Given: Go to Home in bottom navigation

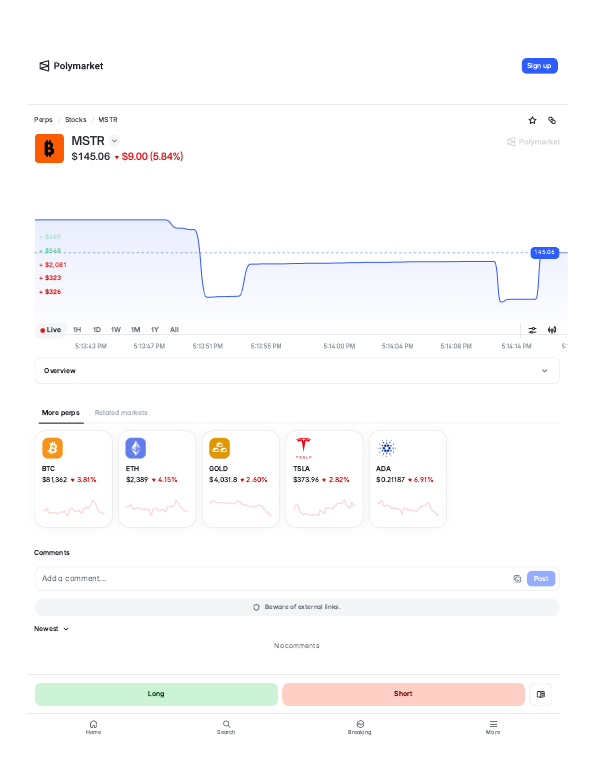Looking at the screenshot, I should [x=93, y=727].
